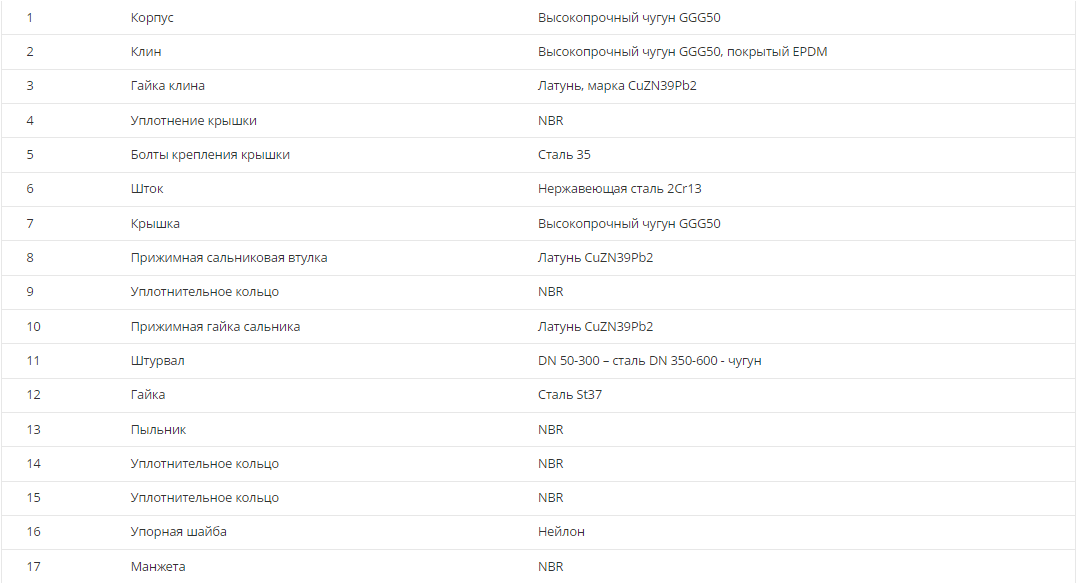
Task: Select 'Прижимная сальниковая втулка' cell
Action: [x=229, y=258]
